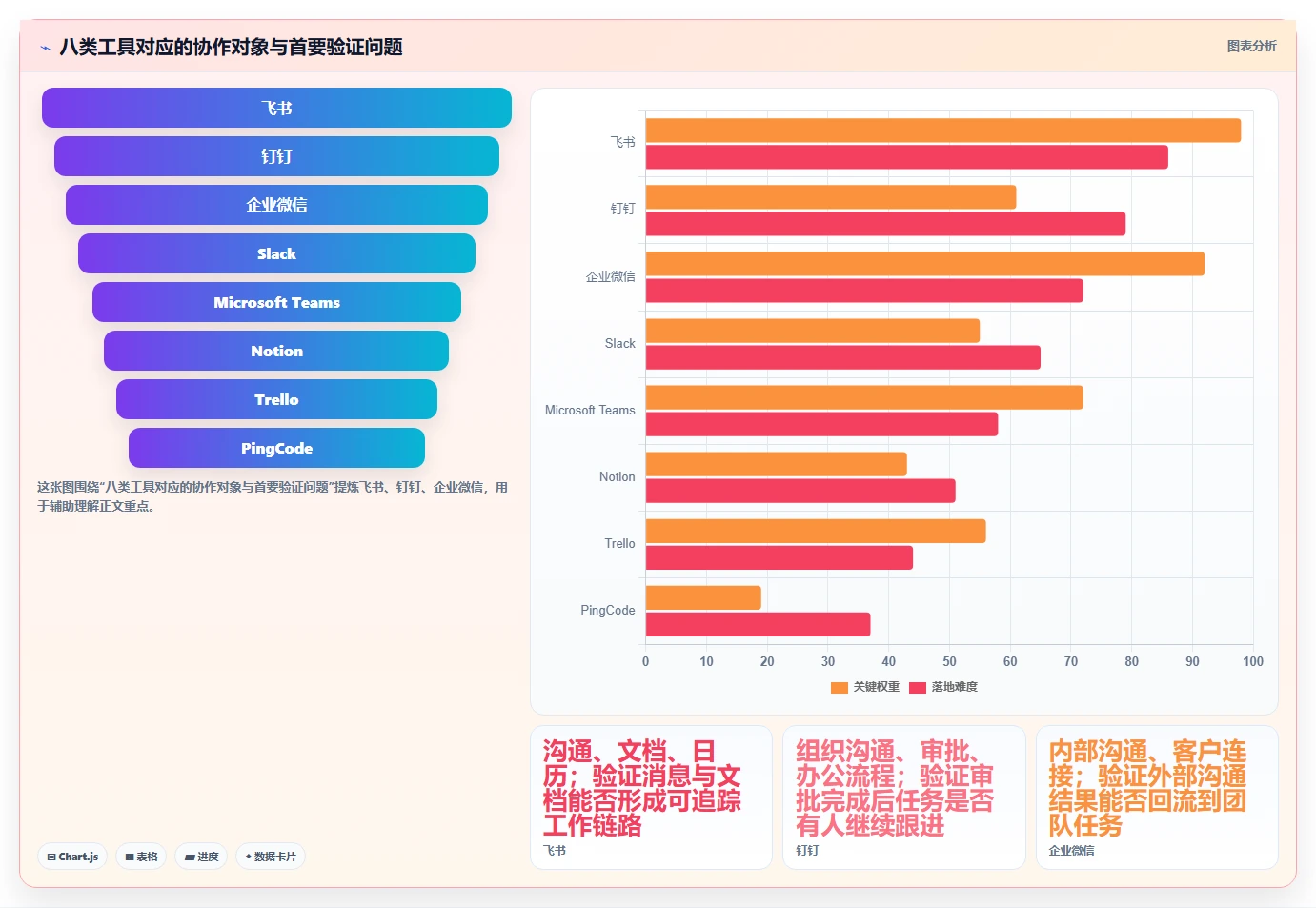Click the orange Microsoft Teams chart bar
Image resolution: width=1316 pixels, height=908 pixels.
pyautogui.click(x=864, y=397)
